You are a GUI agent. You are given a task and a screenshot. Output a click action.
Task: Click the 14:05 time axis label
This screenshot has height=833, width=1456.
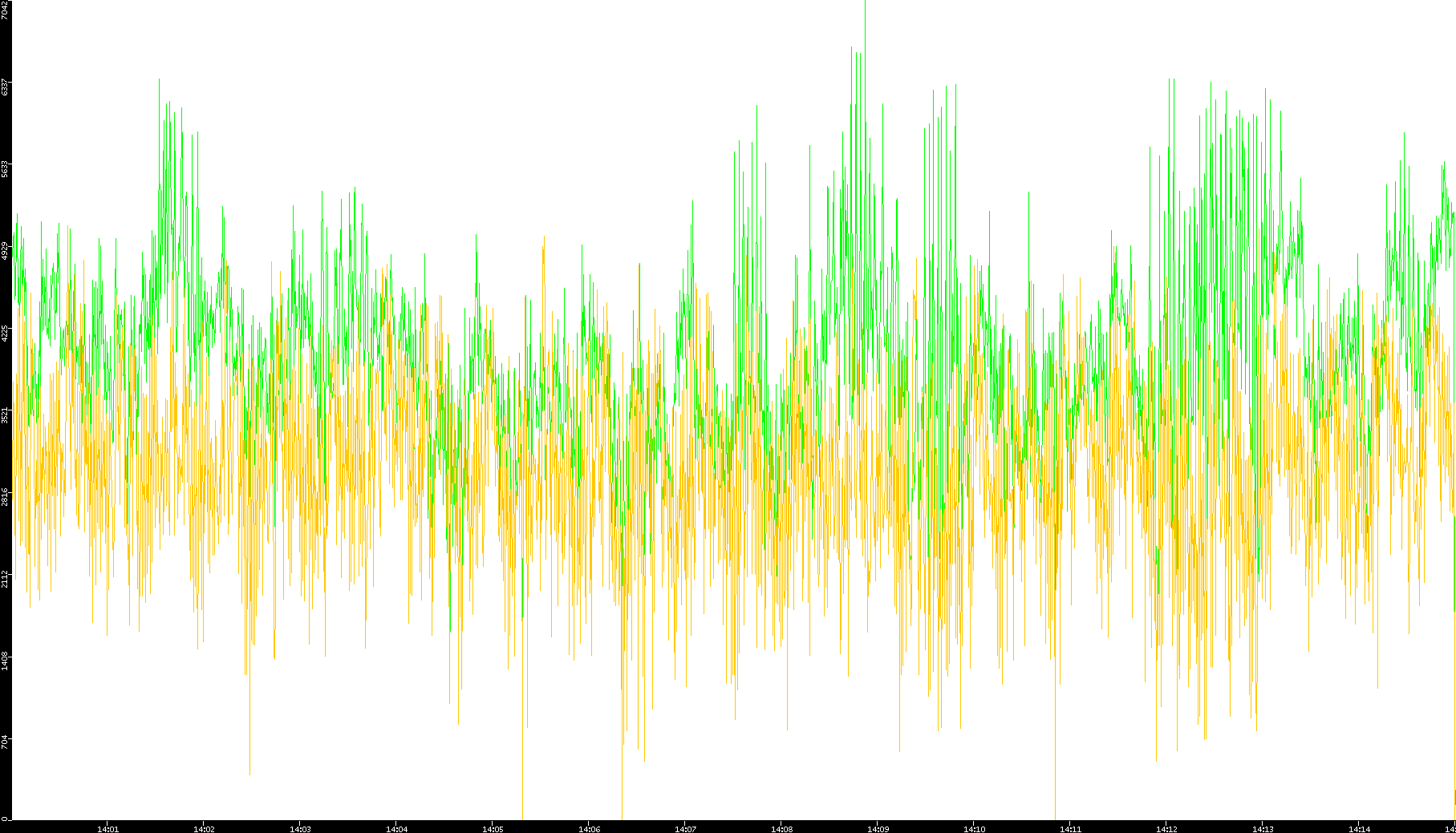click(x=493, y=829)
